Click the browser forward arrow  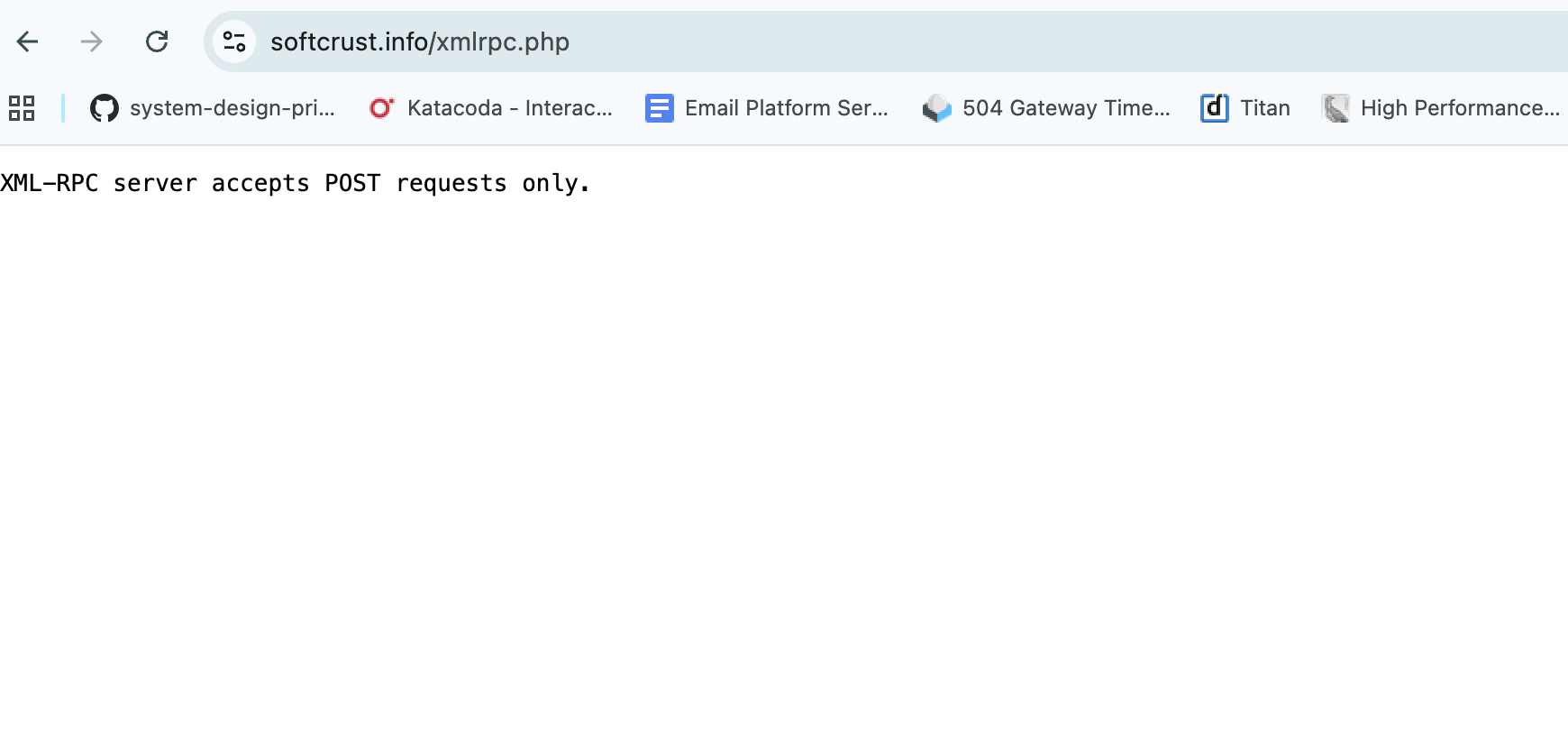coord(92,41)
